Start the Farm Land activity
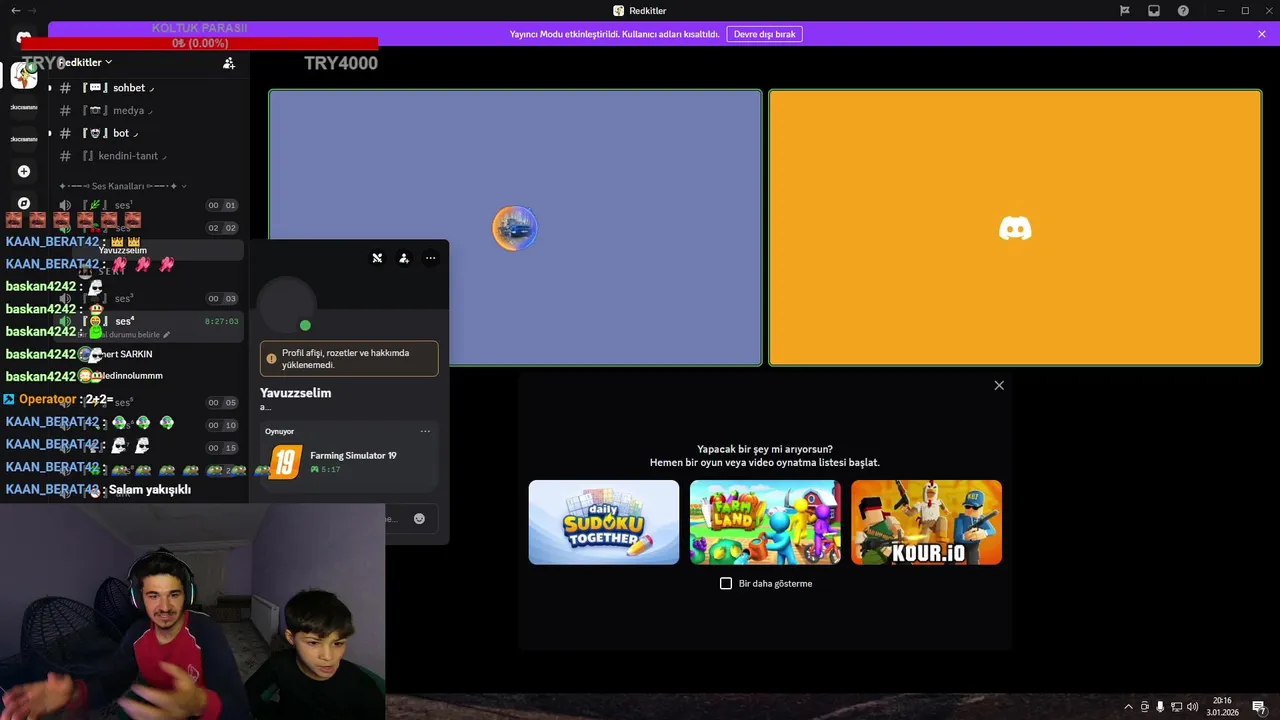 pyautogui.click(x=765, y=522)
